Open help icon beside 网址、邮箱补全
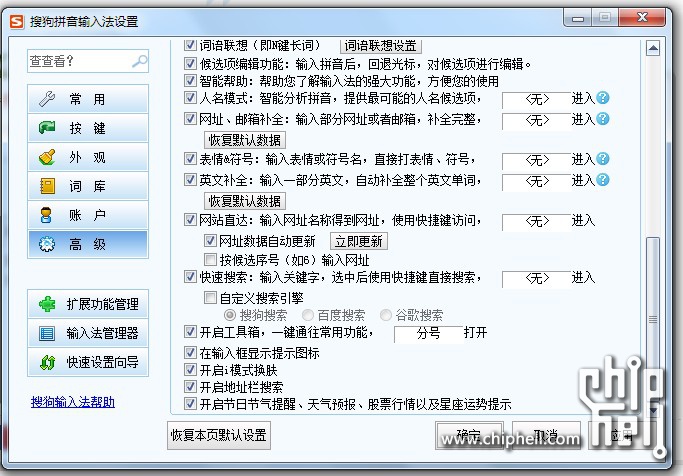 click(x=603, y=118)
